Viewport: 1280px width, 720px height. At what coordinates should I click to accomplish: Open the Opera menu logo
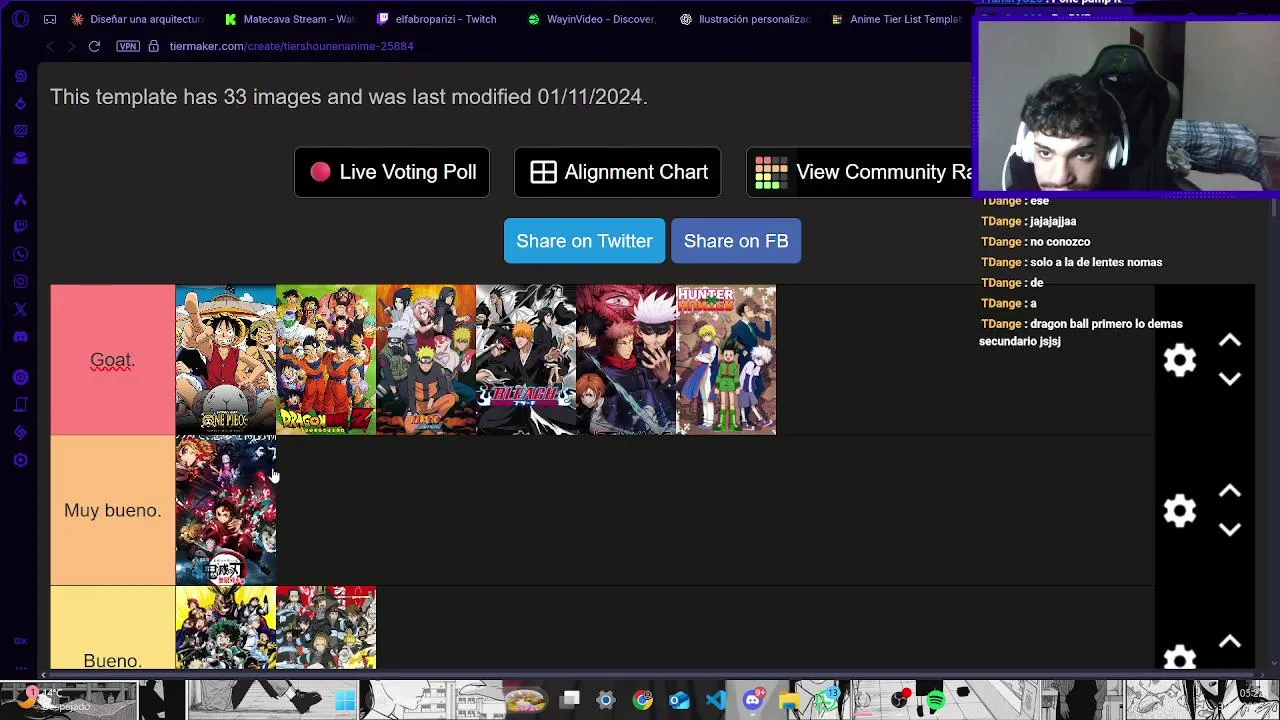(x=21, y=19)
